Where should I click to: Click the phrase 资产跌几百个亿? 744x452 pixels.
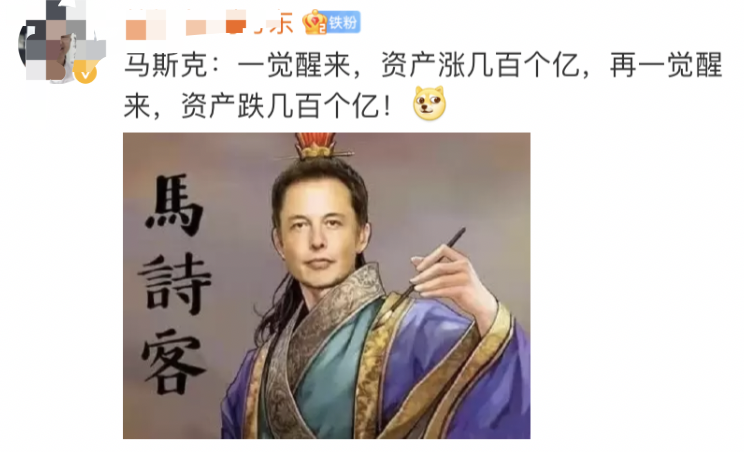pyautogui.click(x=280, y=105)
